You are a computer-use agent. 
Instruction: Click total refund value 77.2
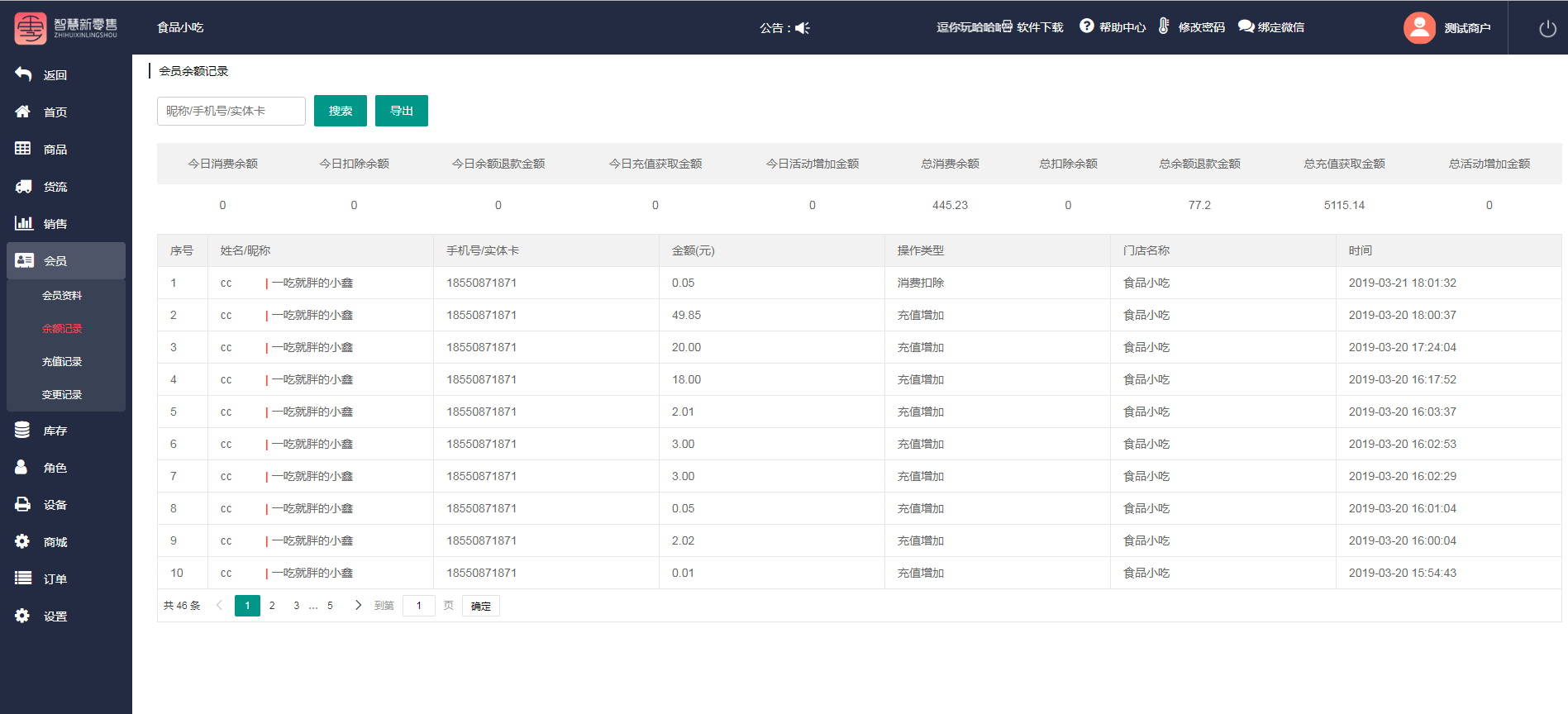(x=1199, y=205)
